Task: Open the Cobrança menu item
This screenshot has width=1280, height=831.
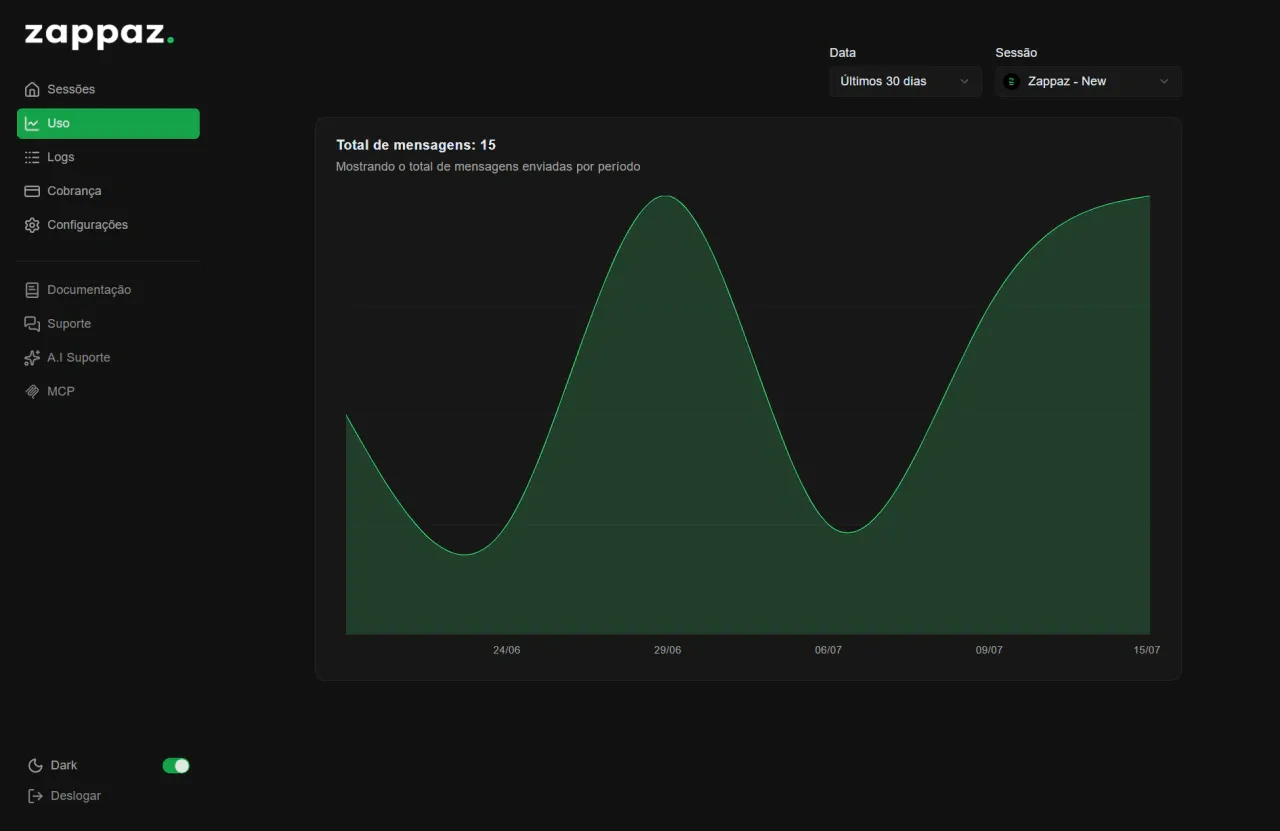Action: (108, 191)
